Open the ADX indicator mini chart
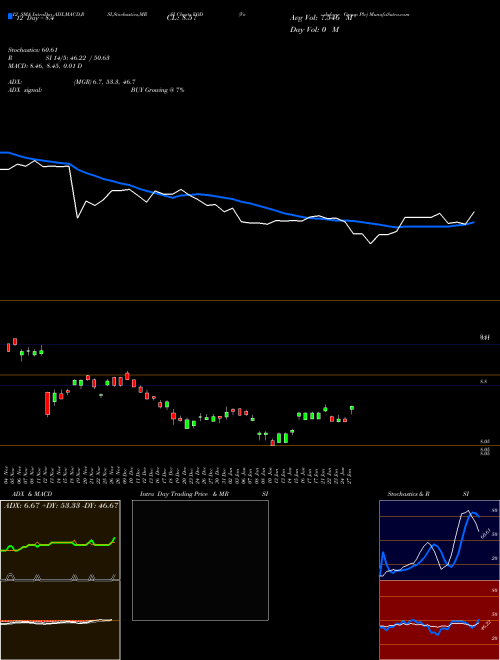The height and width of the screenshot is (660, 500). tap(60, 540)
